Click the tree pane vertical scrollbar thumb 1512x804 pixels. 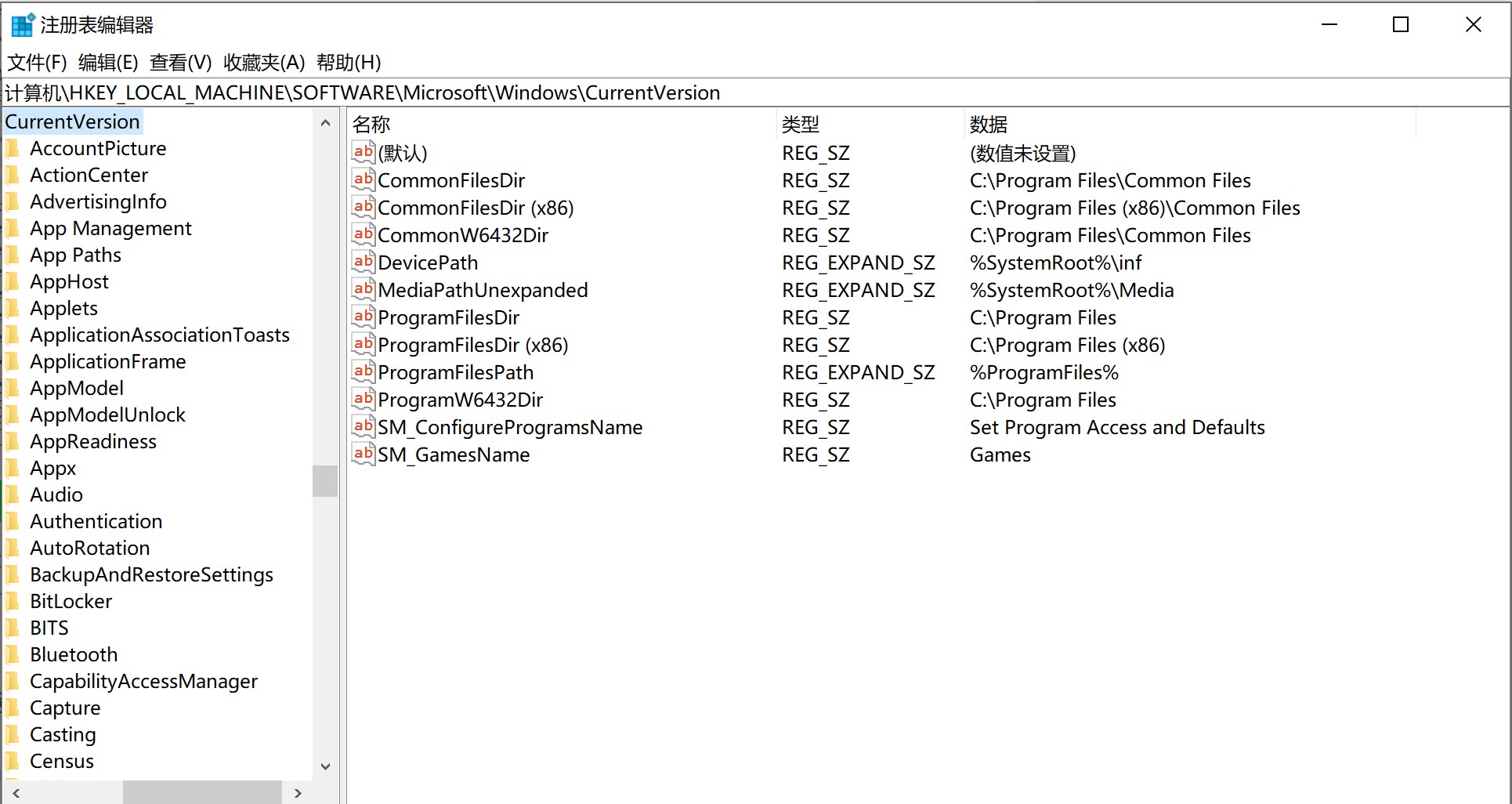coord(325,481)
